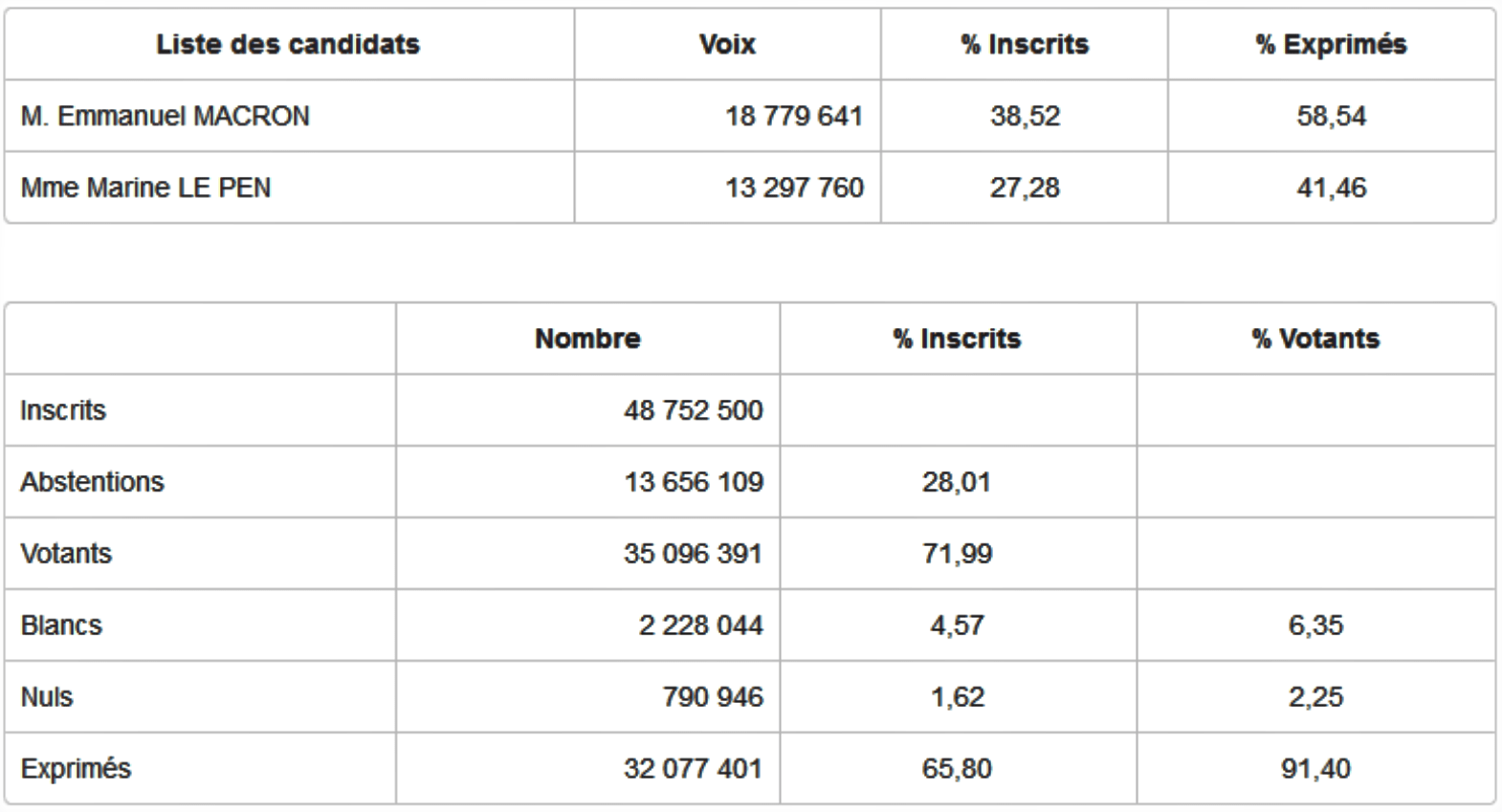Click the 'Liste des candidats' column header

(288, 44)
